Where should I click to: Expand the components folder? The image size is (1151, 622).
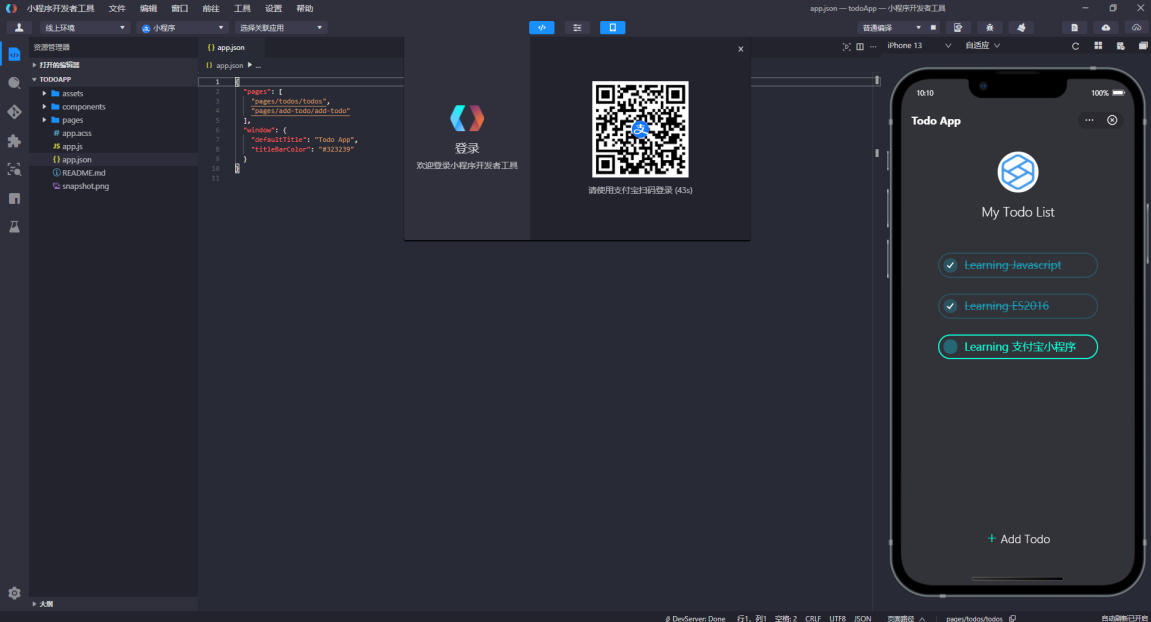tap(114, 106)
